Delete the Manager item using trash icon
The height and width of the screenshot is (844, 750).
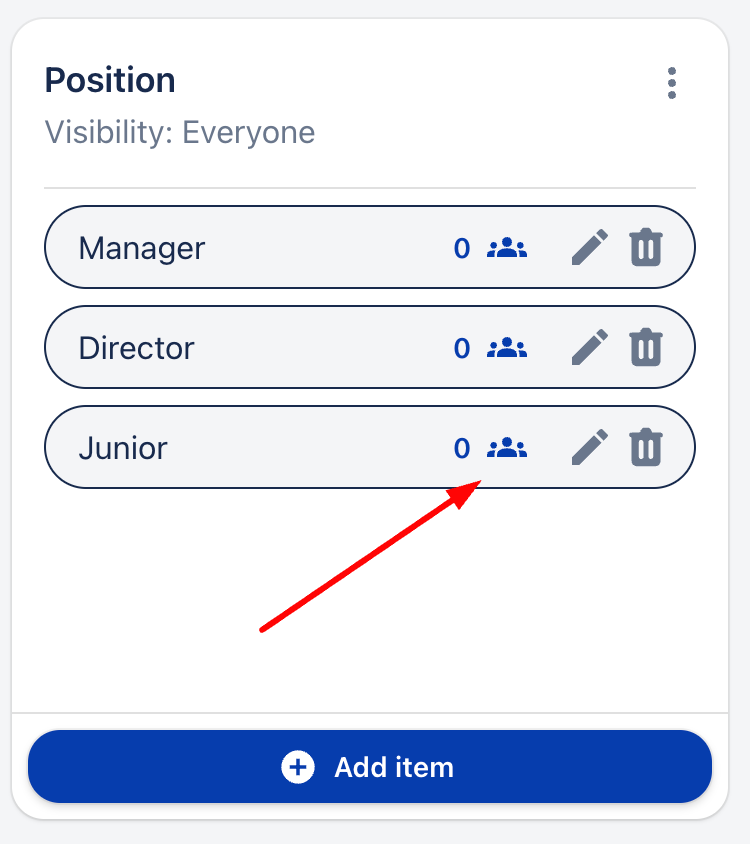pos(646,247)
